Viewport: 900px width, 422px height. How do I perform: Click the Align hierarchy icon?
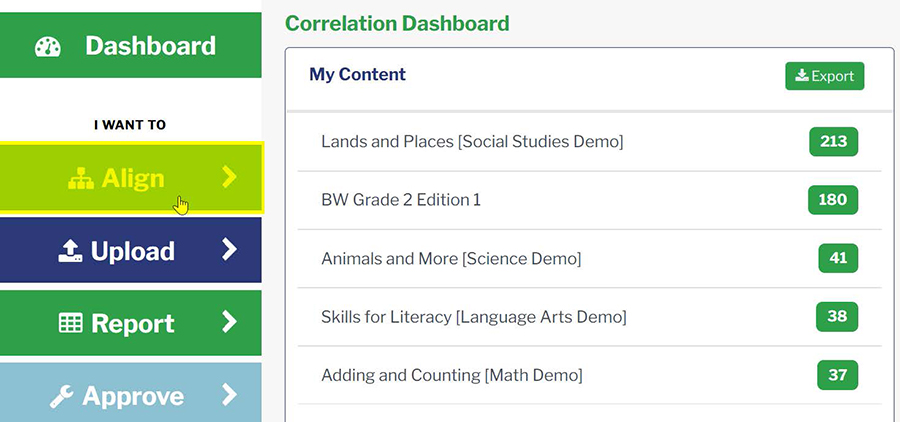(81, 178)
